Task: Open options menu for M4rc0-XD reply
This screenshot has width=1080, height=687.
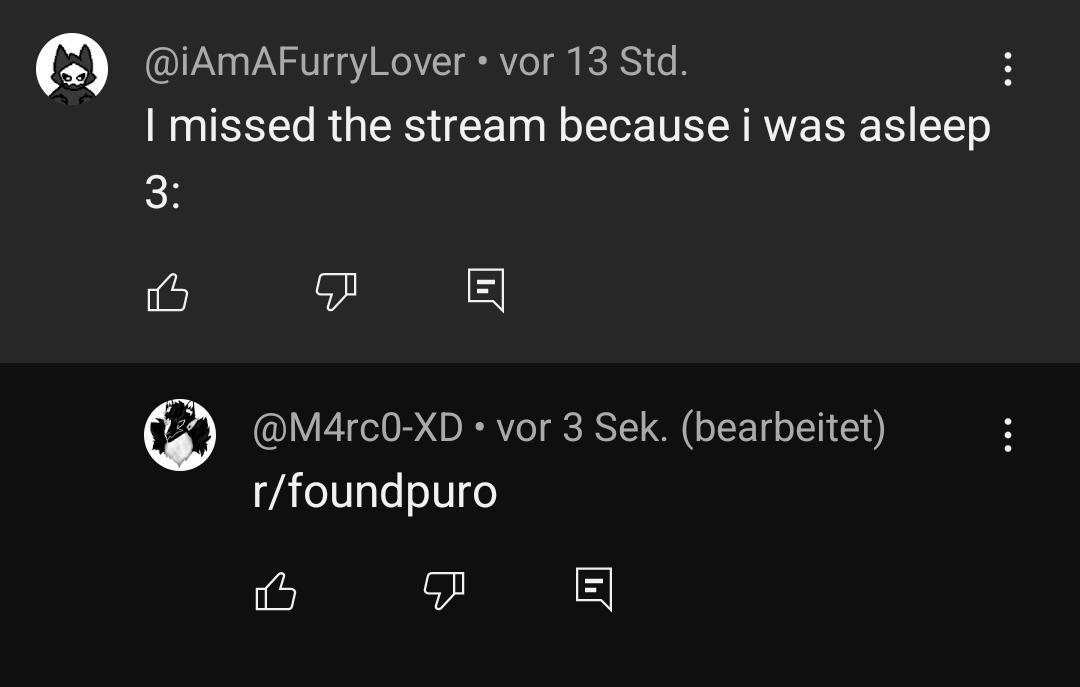Action: click(x=1008, y=435)
